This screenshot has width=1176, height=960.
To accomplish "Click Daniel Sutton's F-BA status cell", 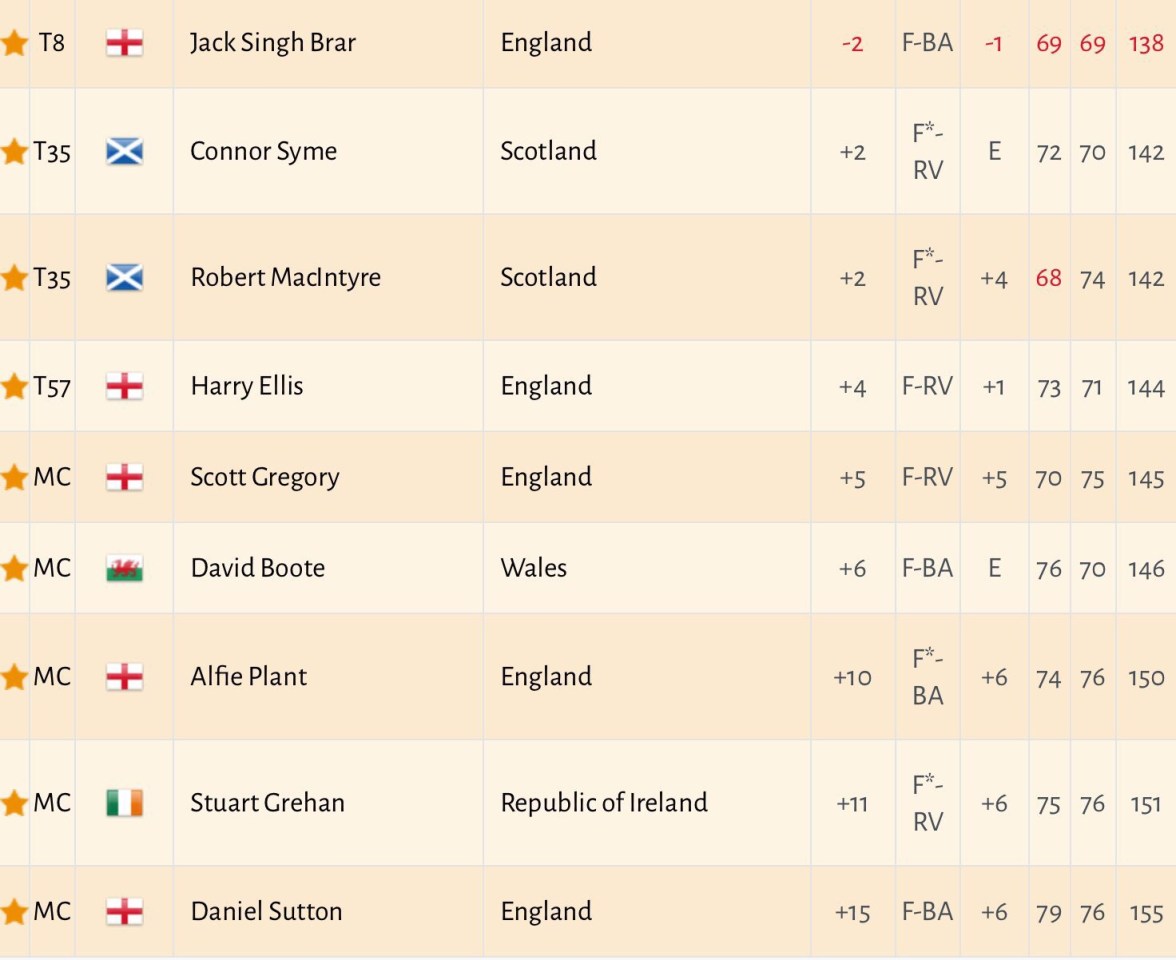I will [927, 912].
